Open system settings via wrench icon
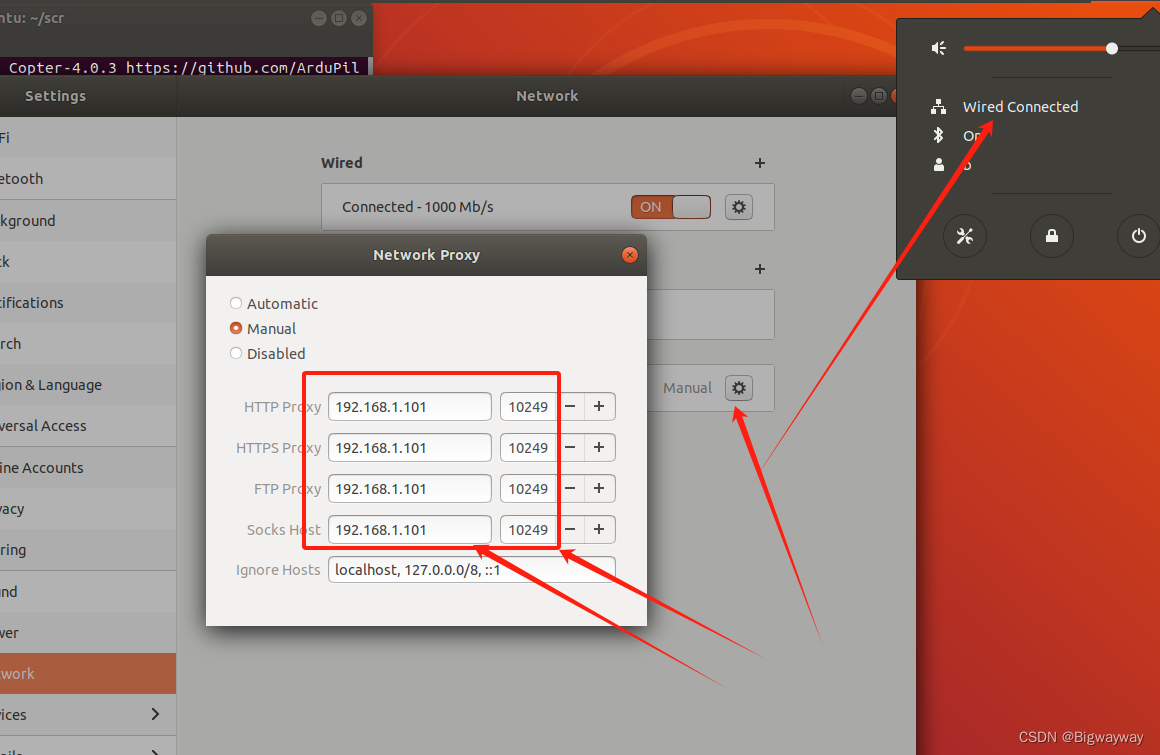This screenshot has width=1160, height=755. [x=965, y=236]
